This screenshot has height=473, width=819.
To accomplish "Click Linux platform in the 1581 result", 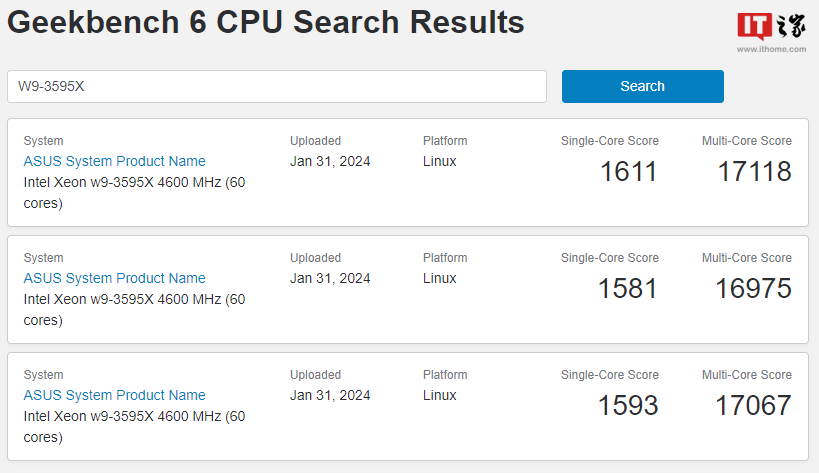I will point(440,278).
